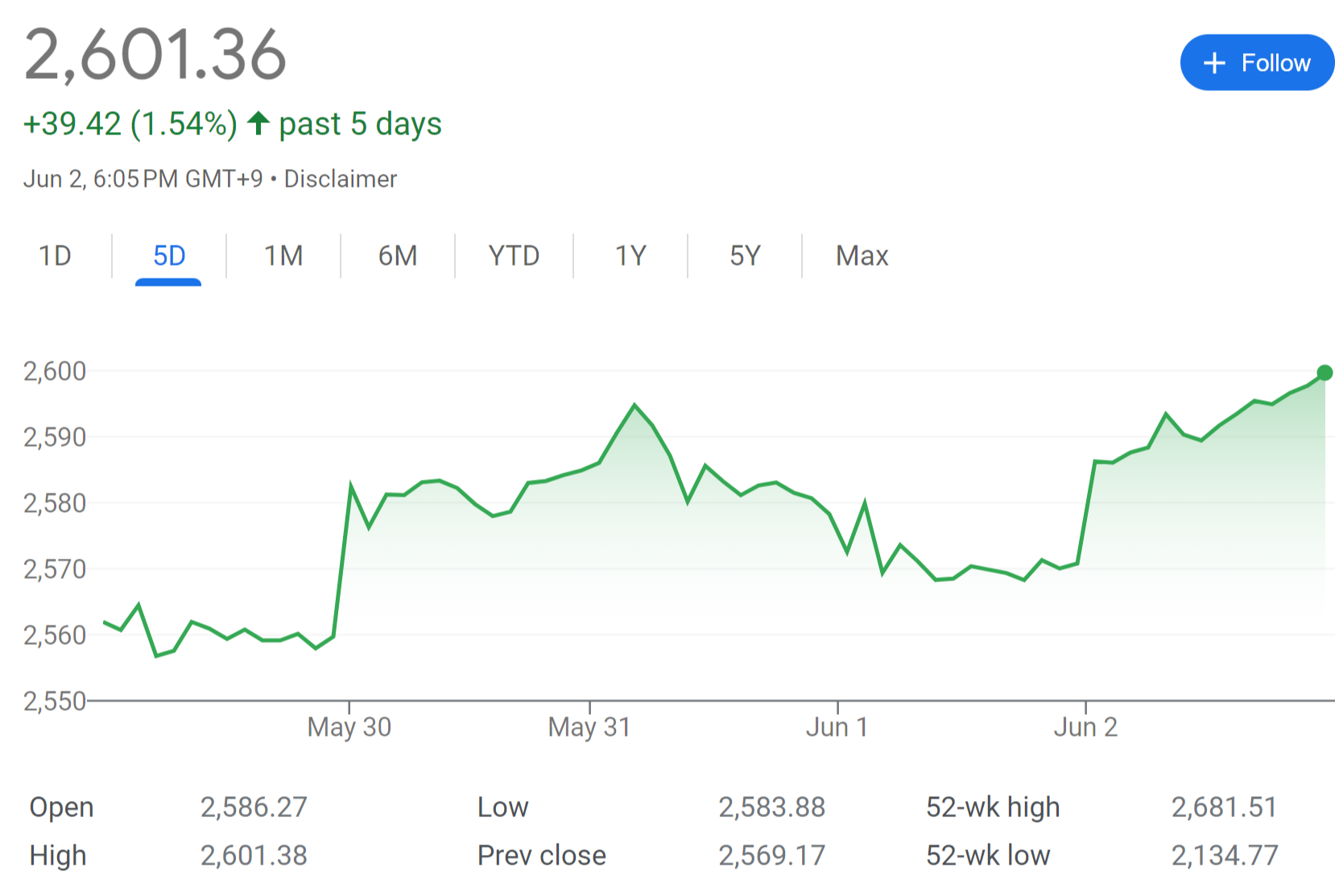Screen dimensions: 1335x896
Task: Open the 5Y time range tab
Action: tap(745, 256)
